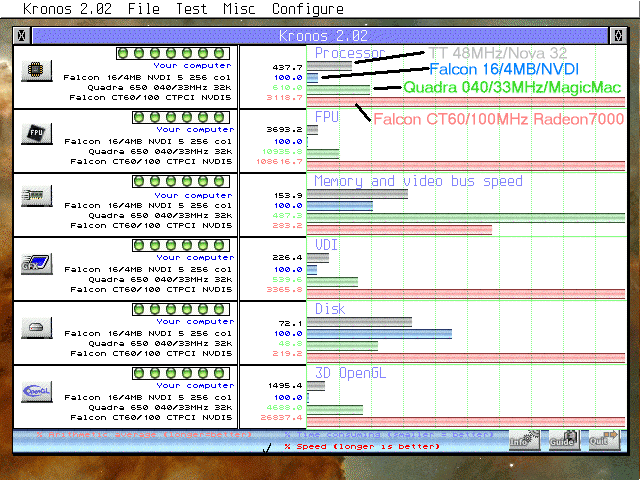Screen dimensions: 640x480
Task: Click the Kronos window closer box
Action: (22, 36)
